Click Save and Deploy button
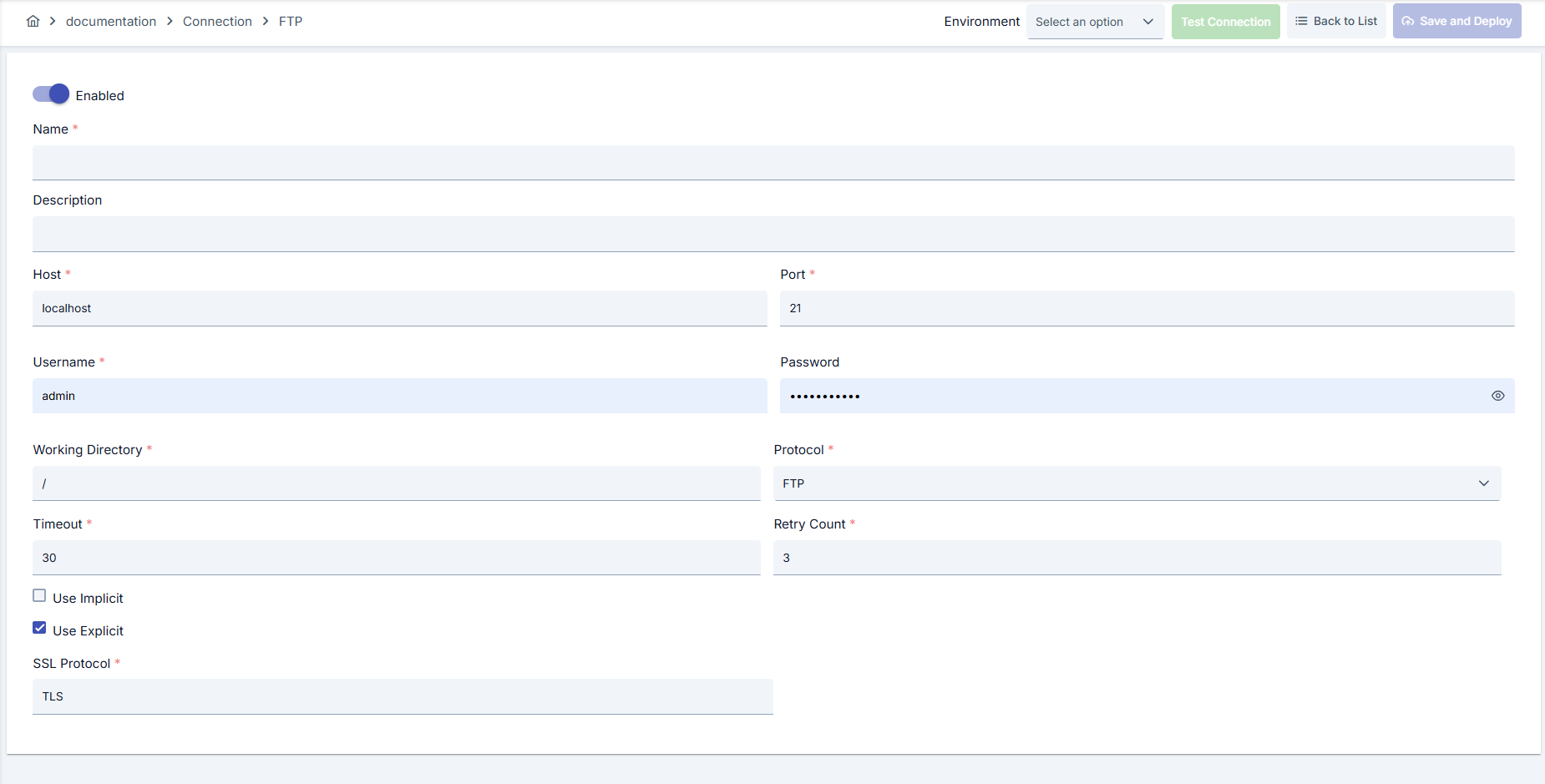The image size is (1545, 784). click(1456, 21)
